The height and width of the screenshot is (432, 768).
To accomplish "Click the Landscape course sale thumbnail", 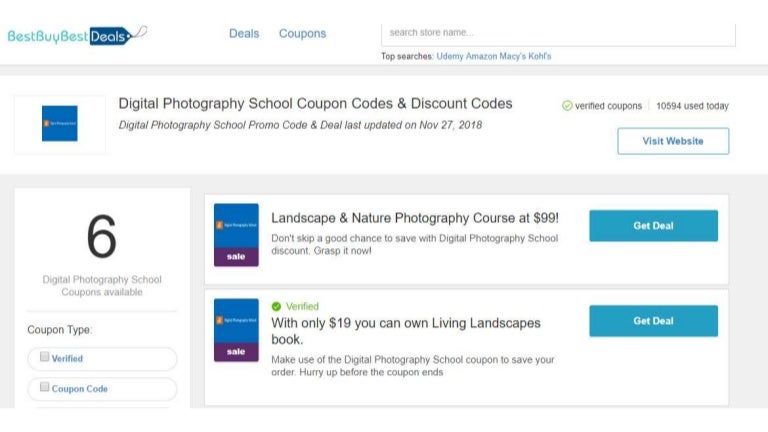I will (236, 235).
